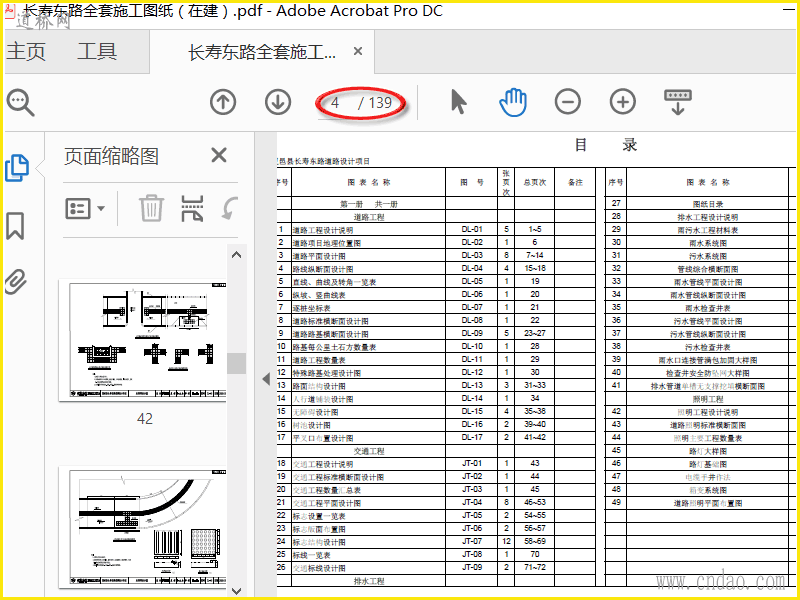This screenshot has height=600, width=800.
Task: Activate the hand pan tool
Action: (513, 102)
